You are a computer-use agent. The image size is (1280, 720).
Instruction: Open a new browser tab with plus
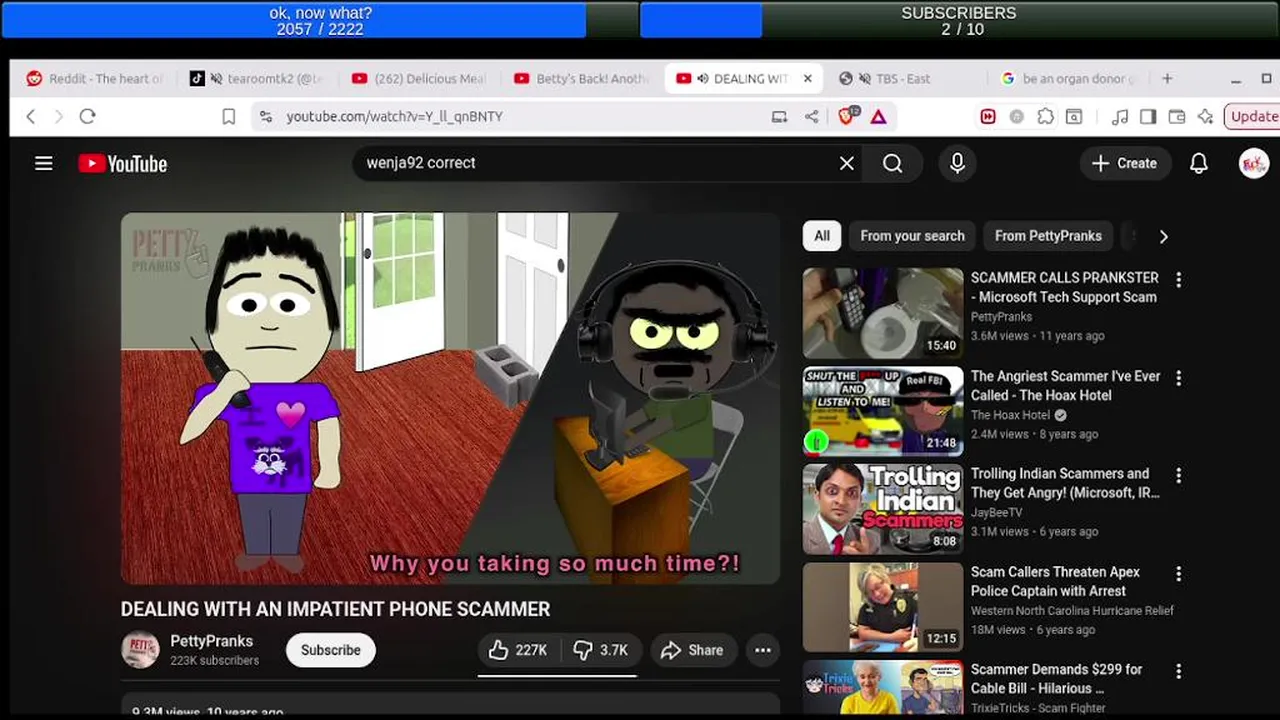(x=1167, y=78)
